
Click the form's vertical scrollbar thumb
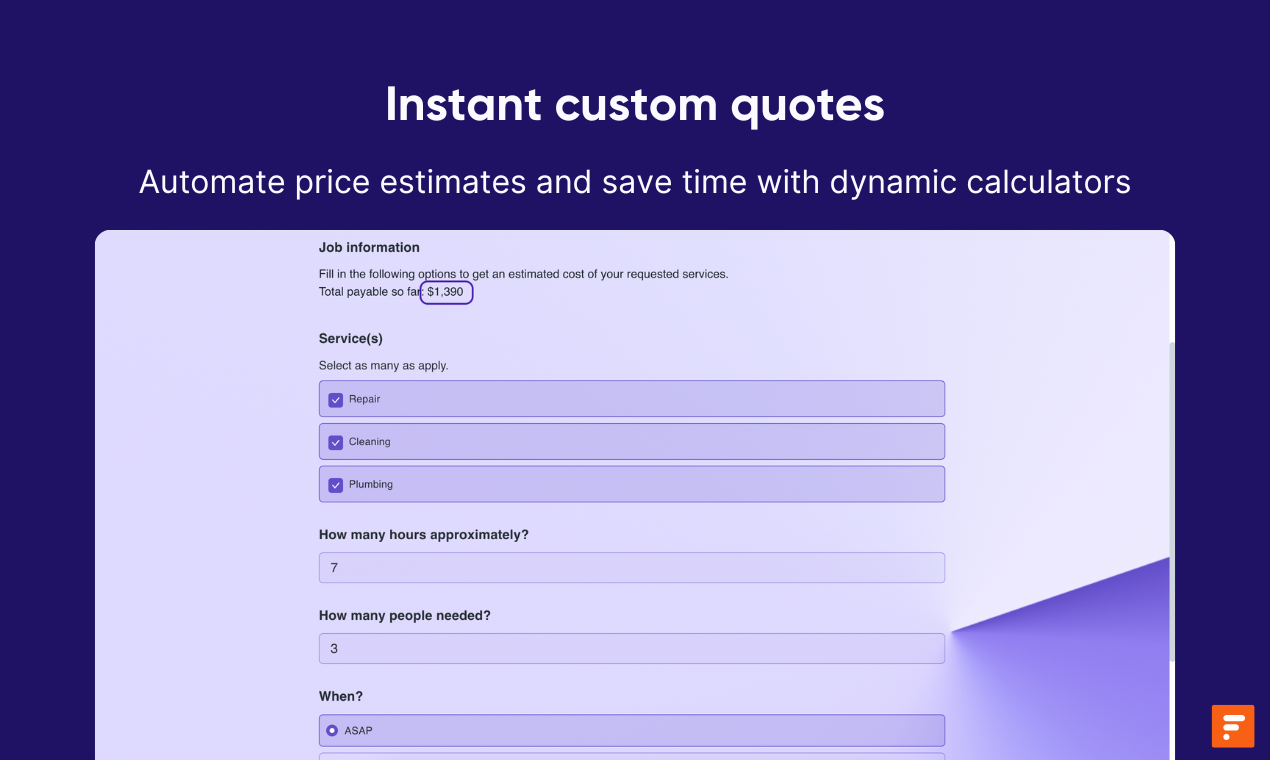click(x=1172, y=500)
